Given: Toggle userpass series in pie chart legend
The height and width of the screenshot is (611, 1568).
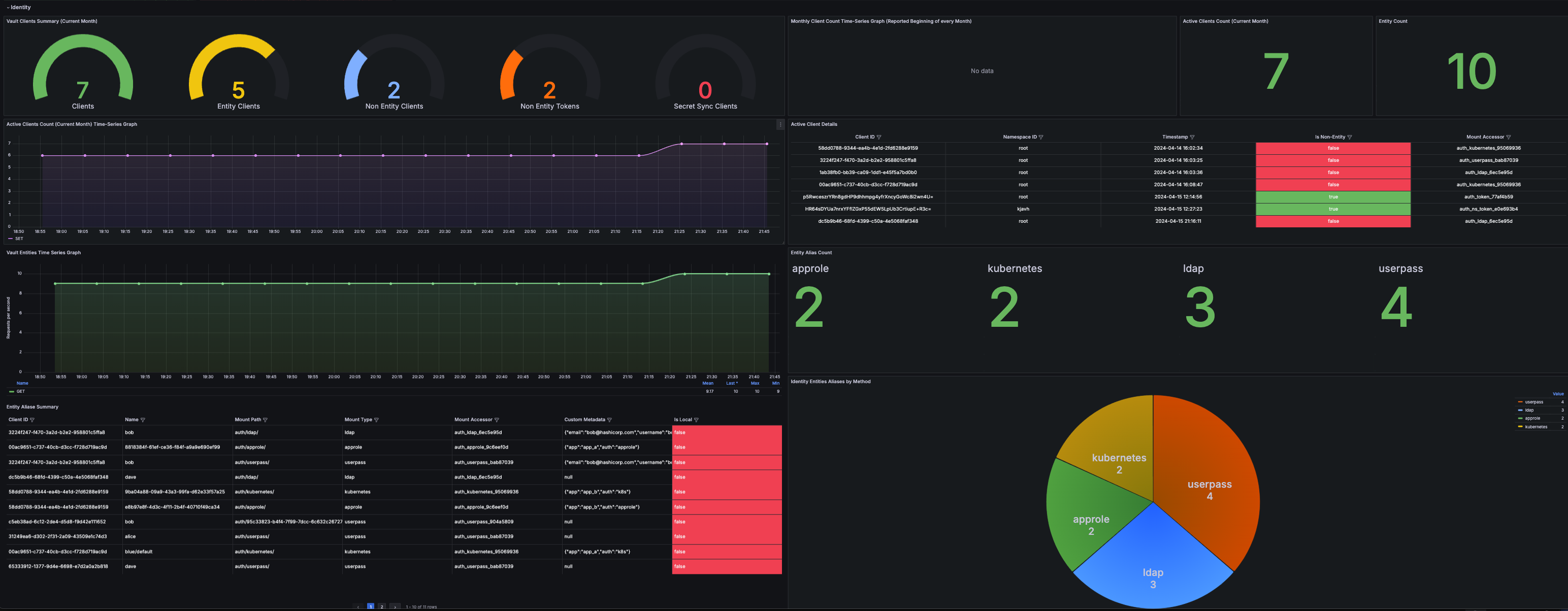Looking at the screenshot, I should point(1534,401).
